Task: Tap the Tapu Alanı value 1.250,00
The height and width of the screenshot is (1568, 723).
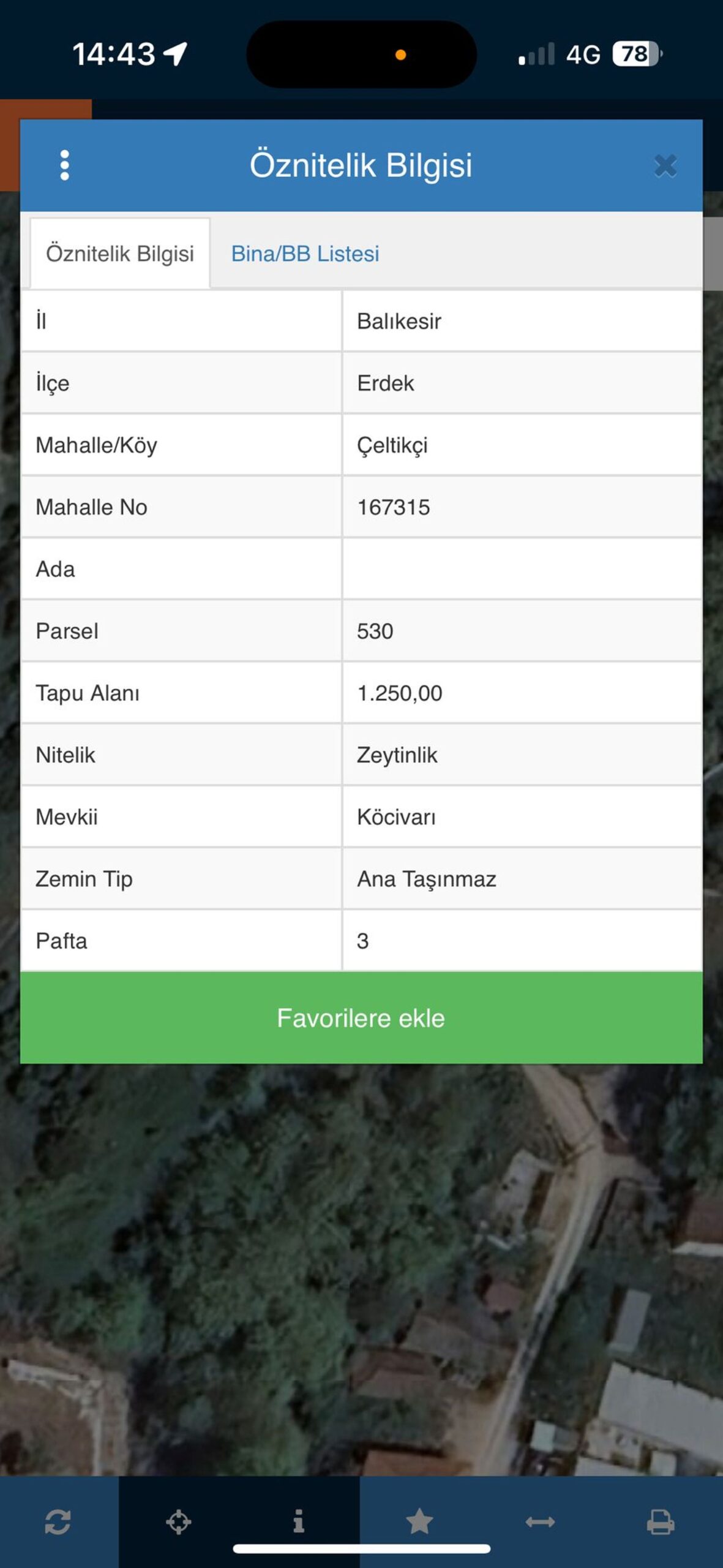Action: [399, 693]
